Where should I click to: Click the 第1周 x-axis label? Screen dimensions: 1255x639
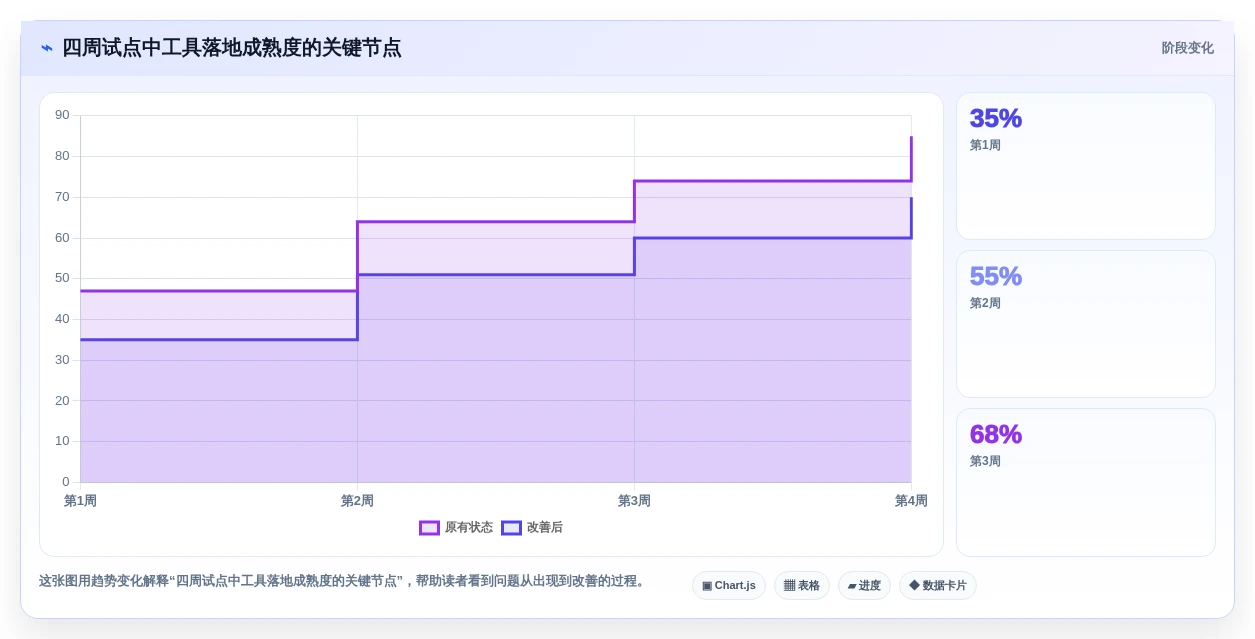pos(80,501)
